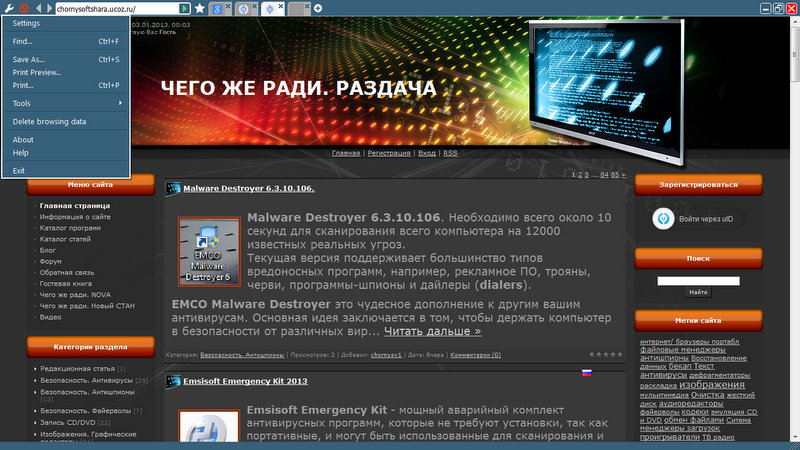
Task: Click the red stop/block icon in toolbar
Action: coord(24,8)
